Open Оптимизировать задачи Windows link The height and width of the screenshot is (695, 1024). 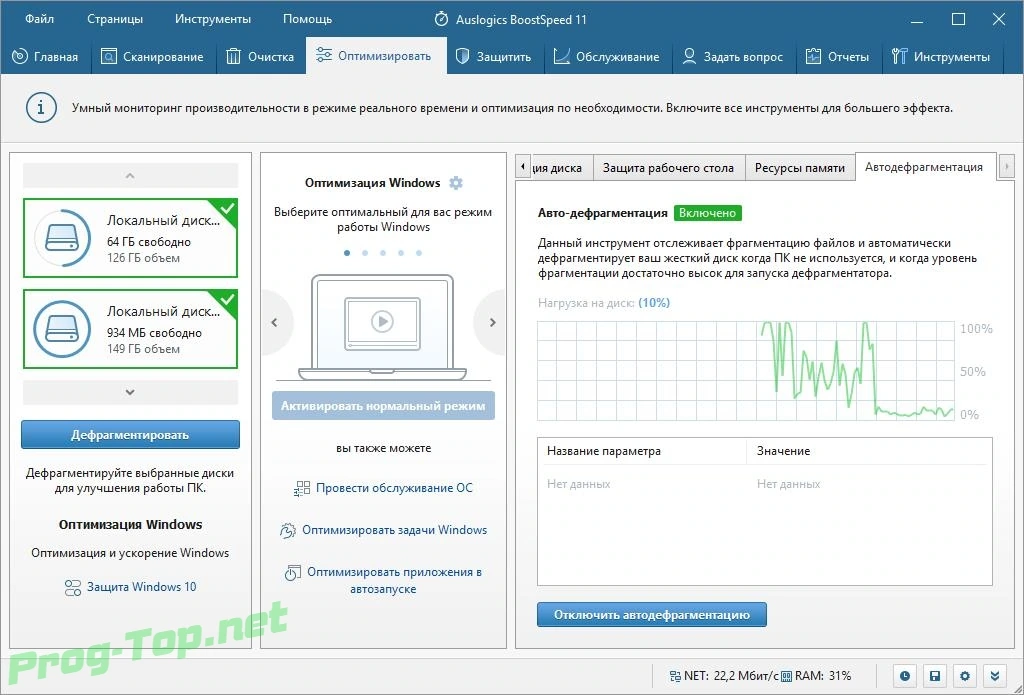394,530
